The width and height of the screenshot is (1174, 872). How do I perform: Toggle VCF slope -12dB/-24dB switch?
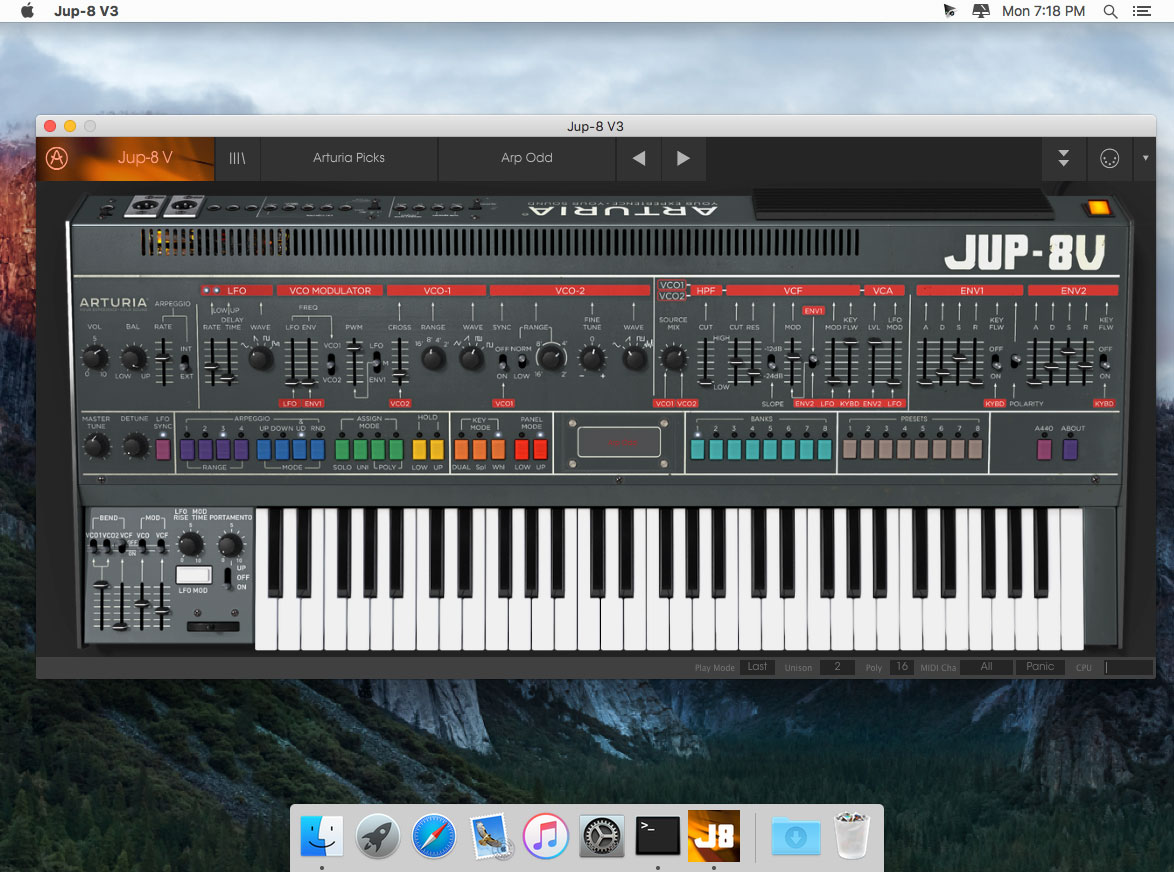pyautogui.click(x=771, y=363)
